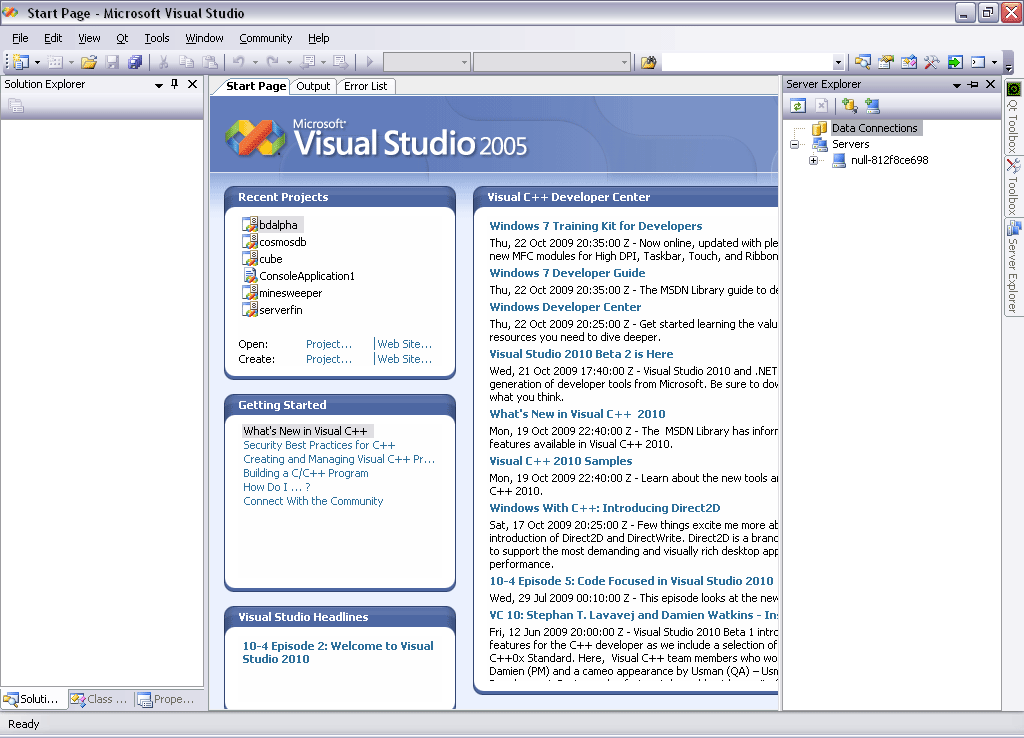Click Connect to Server icon in Server Explorer

coord(872,106)
